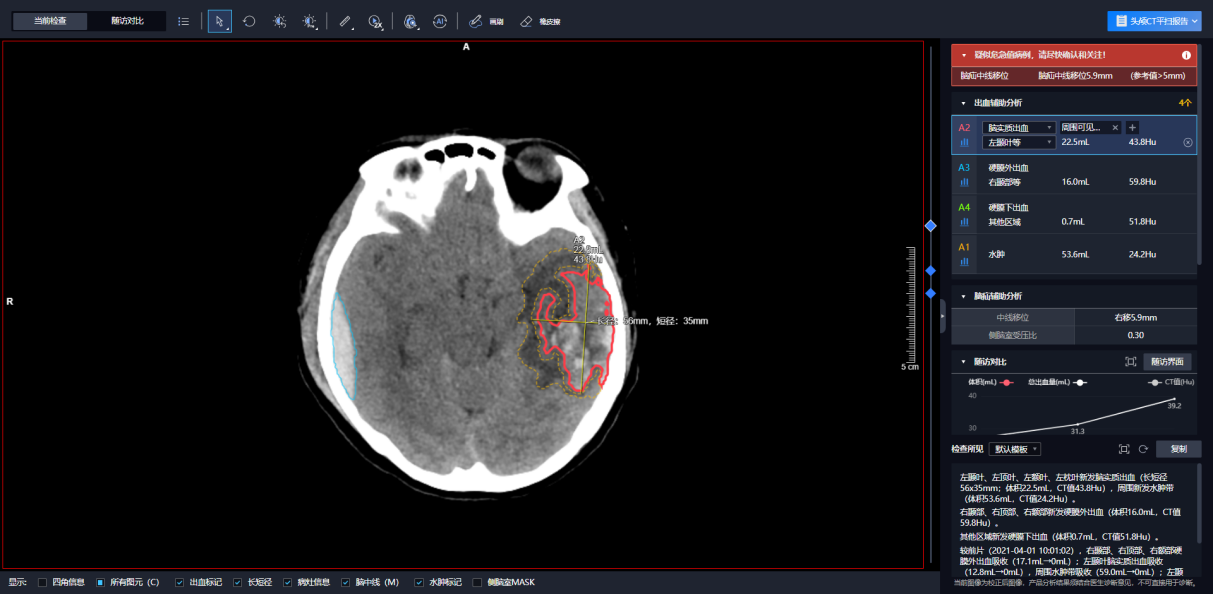Expand the 检查所见 findings to fullscreen
Image resolution: width=1213 pixels, height=594 pixels.
pyautogui.click(x=1124, y=449)
